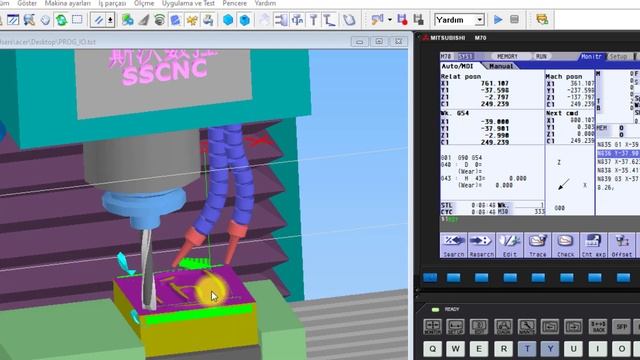Click the balance-scale tool icon
This screenshot has height=360, width=640.
tap(298, 20)
